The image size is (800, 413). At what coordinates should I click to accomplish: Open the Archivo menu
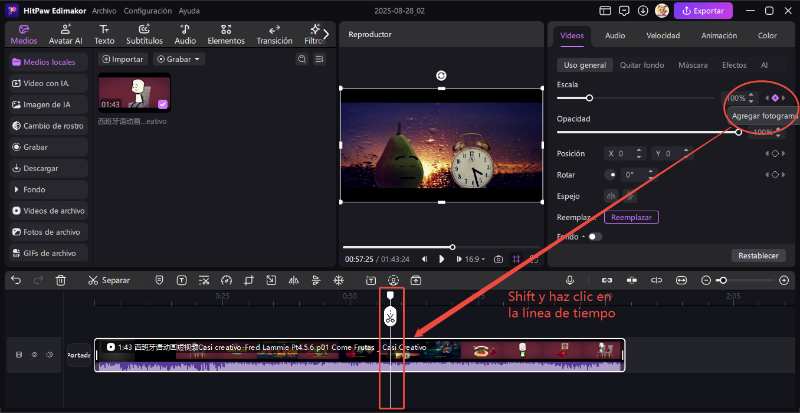pyautogui.click(x=104, y=10)
